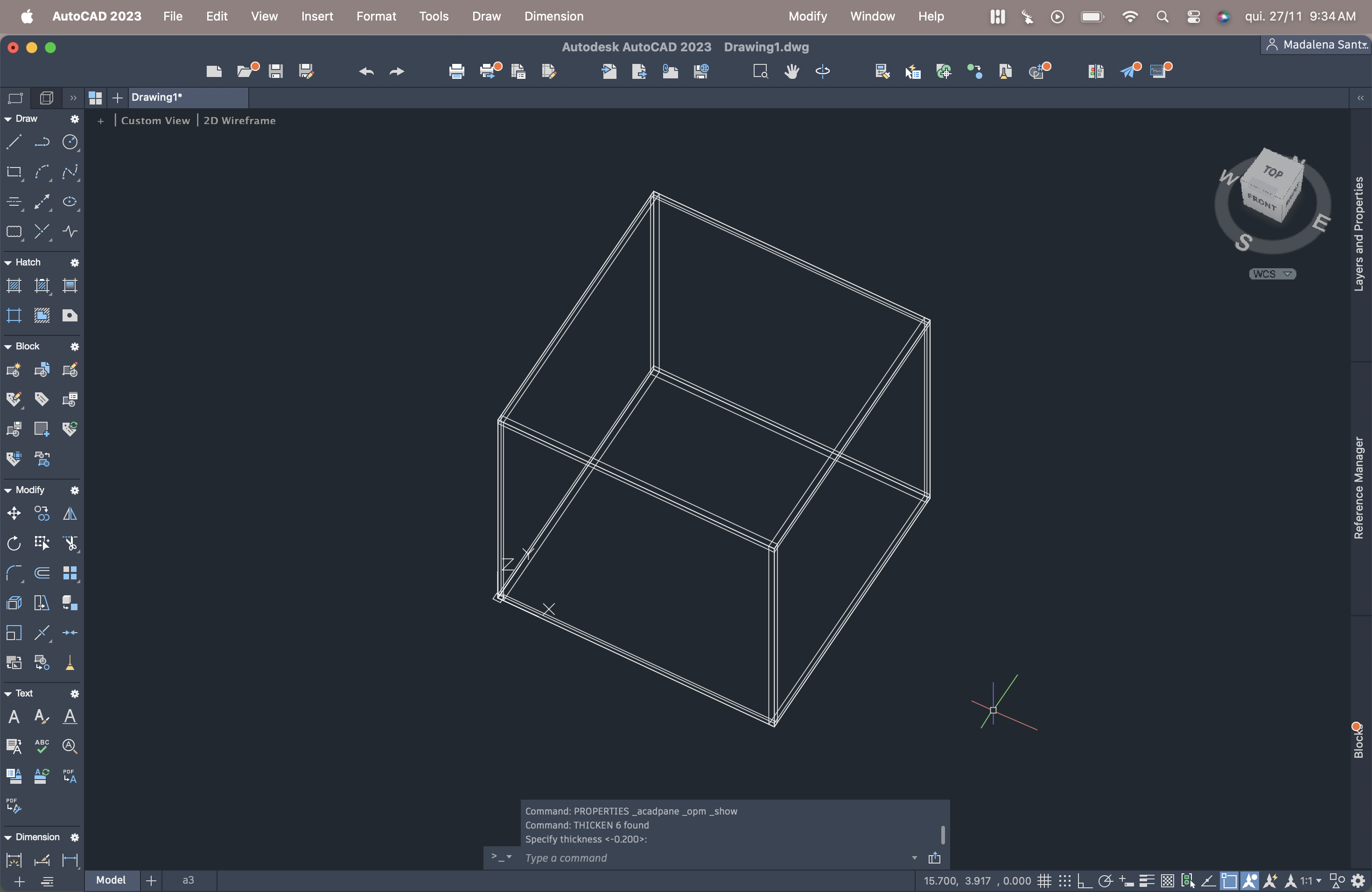Activate the Rotate tool

[x=14, y=544]
